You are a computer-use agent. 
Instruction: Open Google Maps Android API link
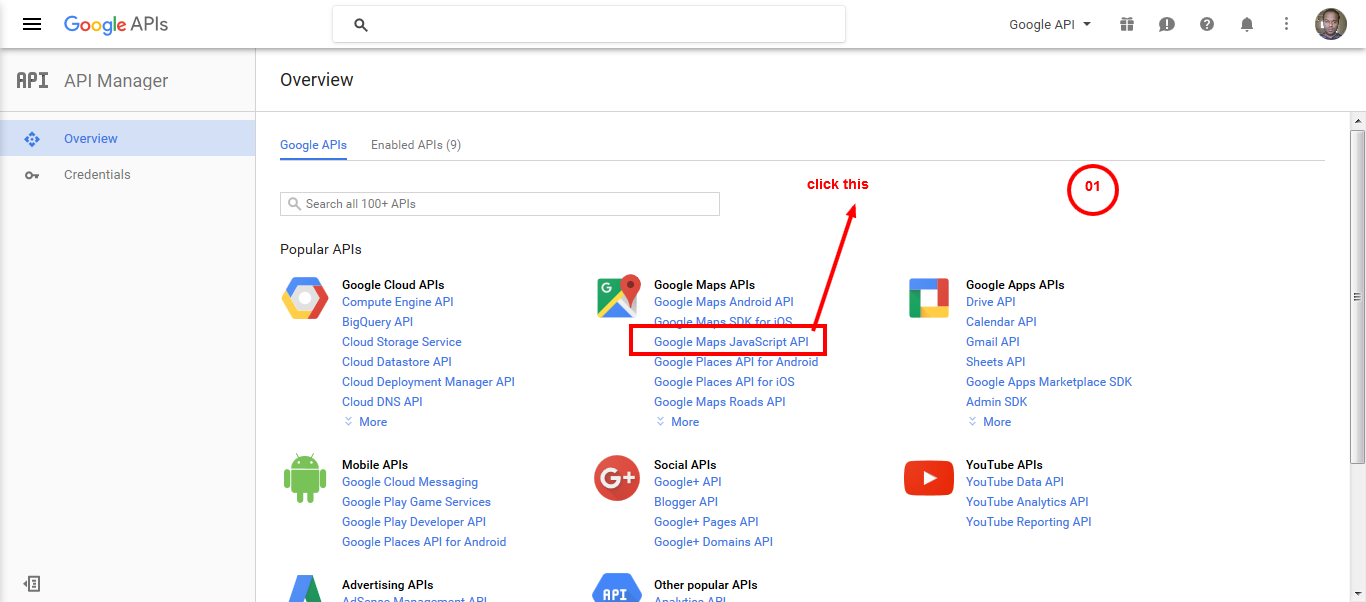(724, 302)
